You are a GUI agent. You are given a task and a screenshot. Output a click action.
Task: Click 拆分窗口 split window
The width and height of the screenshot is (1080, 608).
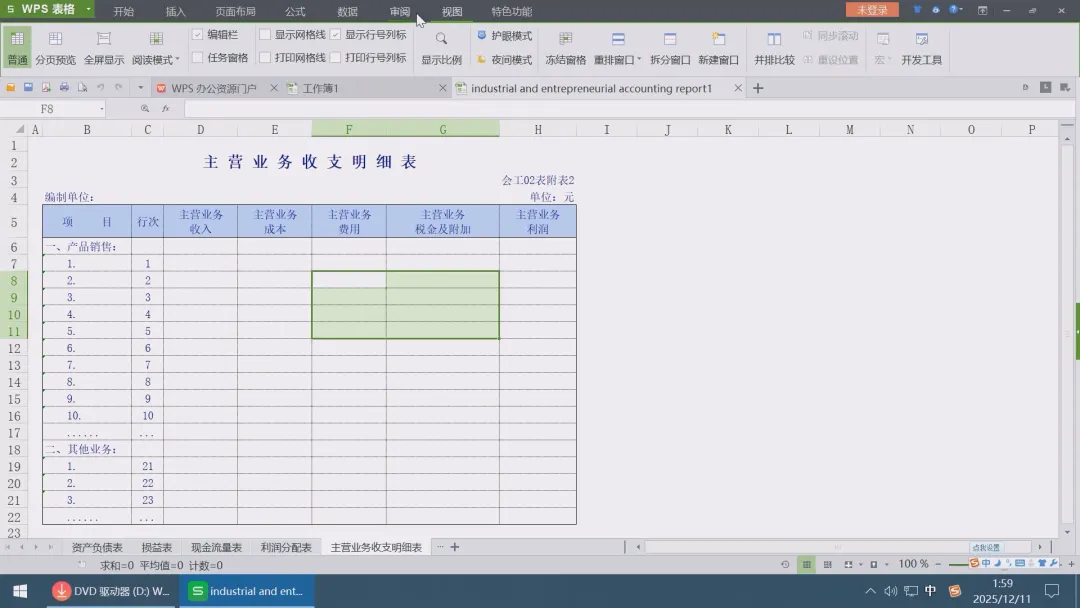point(670,47)
